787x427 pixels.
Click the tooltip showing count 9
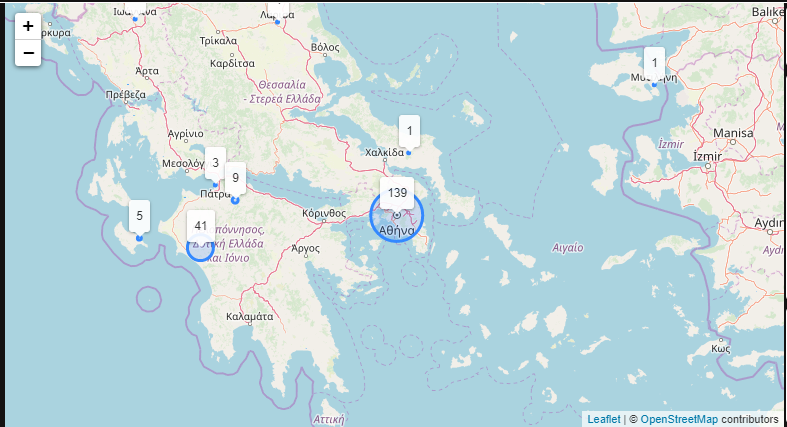click(x=235, y=178)
